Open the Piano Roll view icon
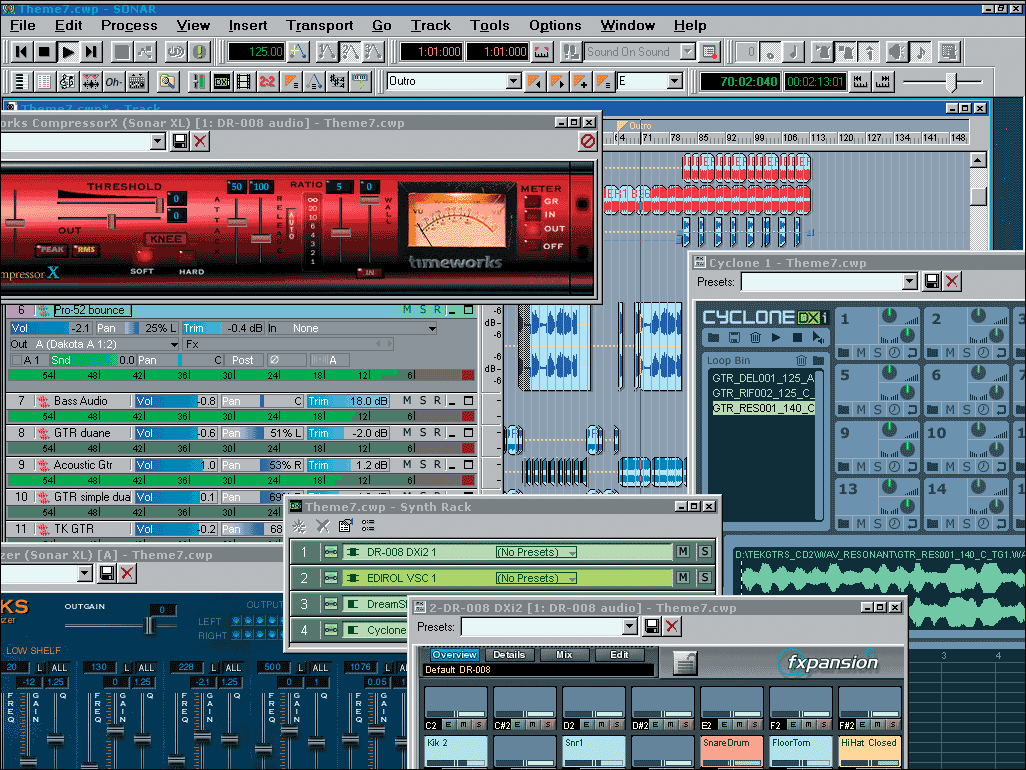This screenshot has height=770, width=1026. [20, 82]
